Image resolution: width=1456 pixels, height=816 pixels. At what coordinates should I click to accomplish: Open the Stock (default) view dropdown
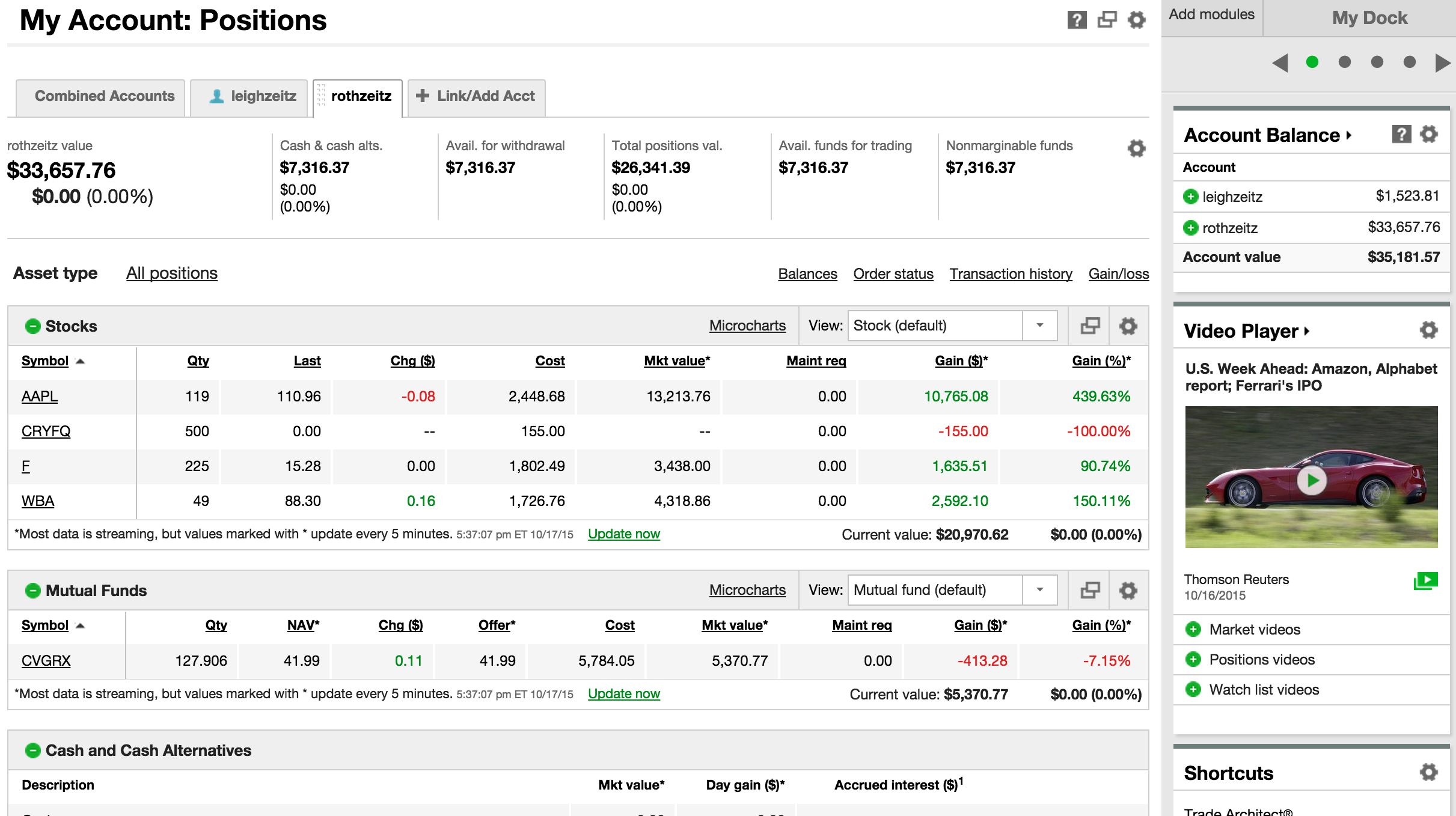1039,326
